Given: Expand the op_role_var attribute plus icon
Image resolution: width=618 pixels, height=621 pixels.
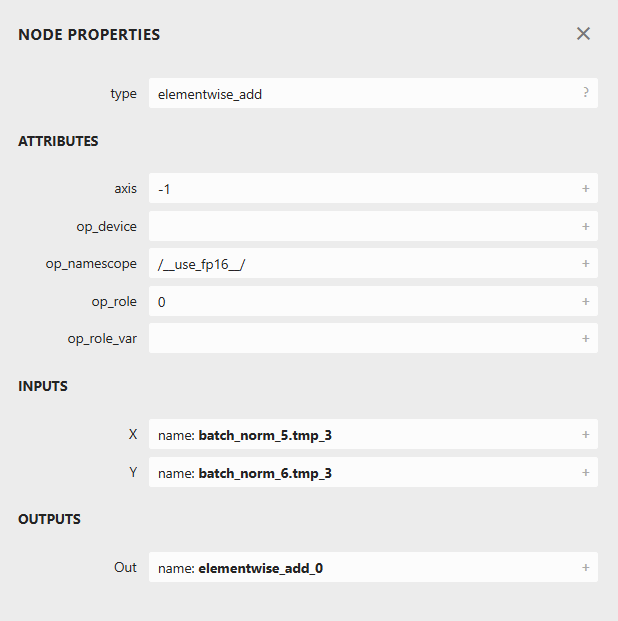Looking at the screenshot, I should click(x=585, y=339).
